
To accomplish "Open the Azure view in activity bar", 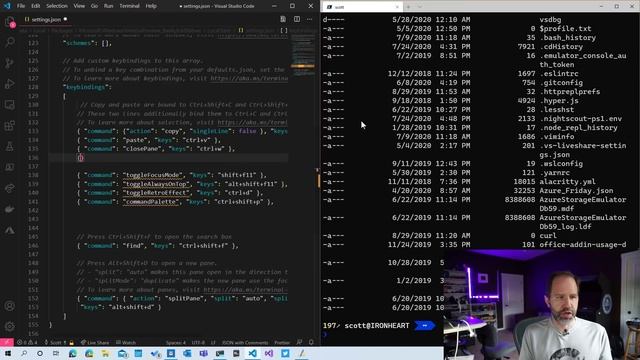I will point(10,230).
